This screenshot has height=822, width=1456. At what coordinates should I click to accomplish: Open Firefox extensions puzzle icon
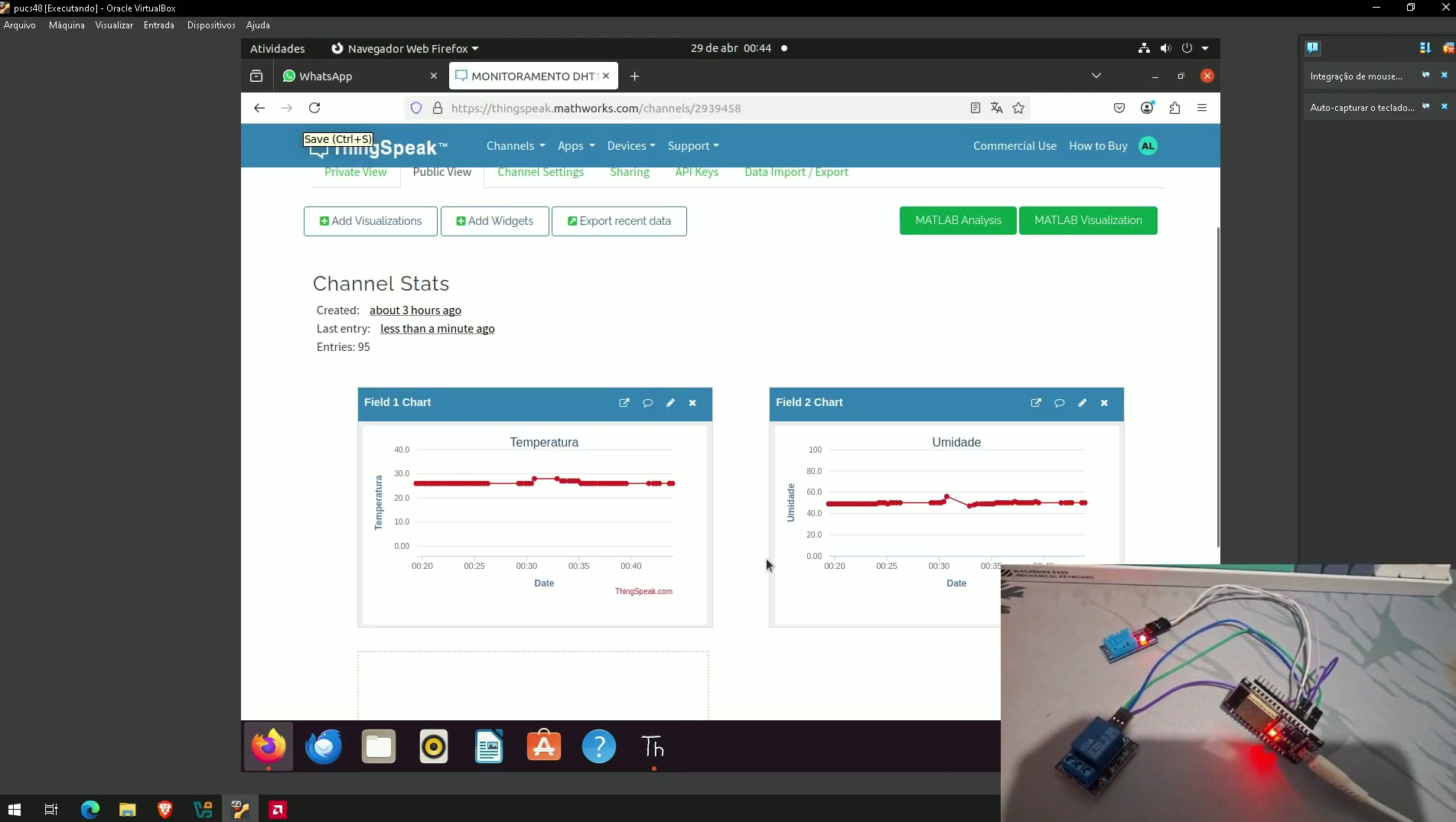tap(1174, 108)
